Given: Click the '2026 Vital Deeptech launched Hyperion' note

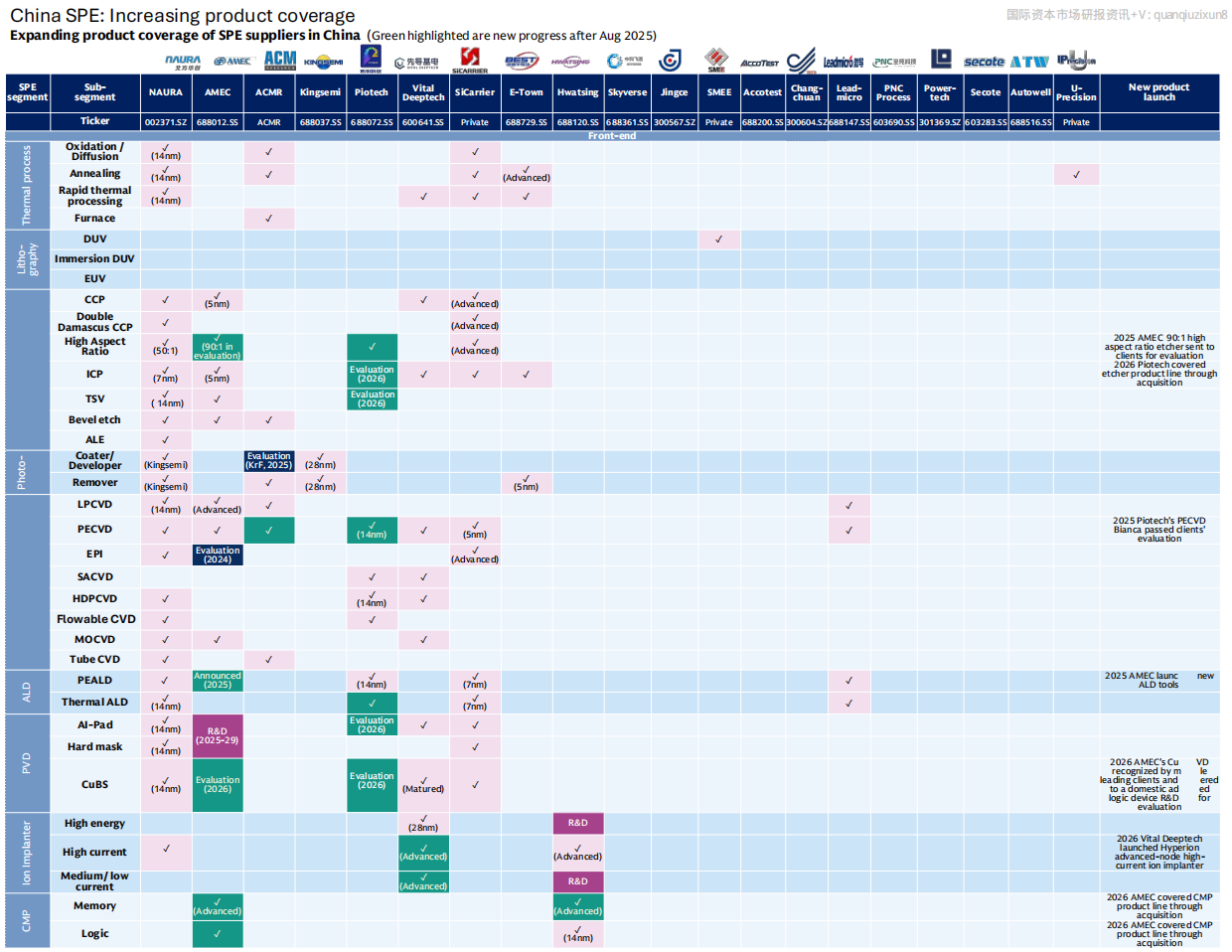Looking at the screenshot, I should pyautogui.click(x=1159, y=853).
